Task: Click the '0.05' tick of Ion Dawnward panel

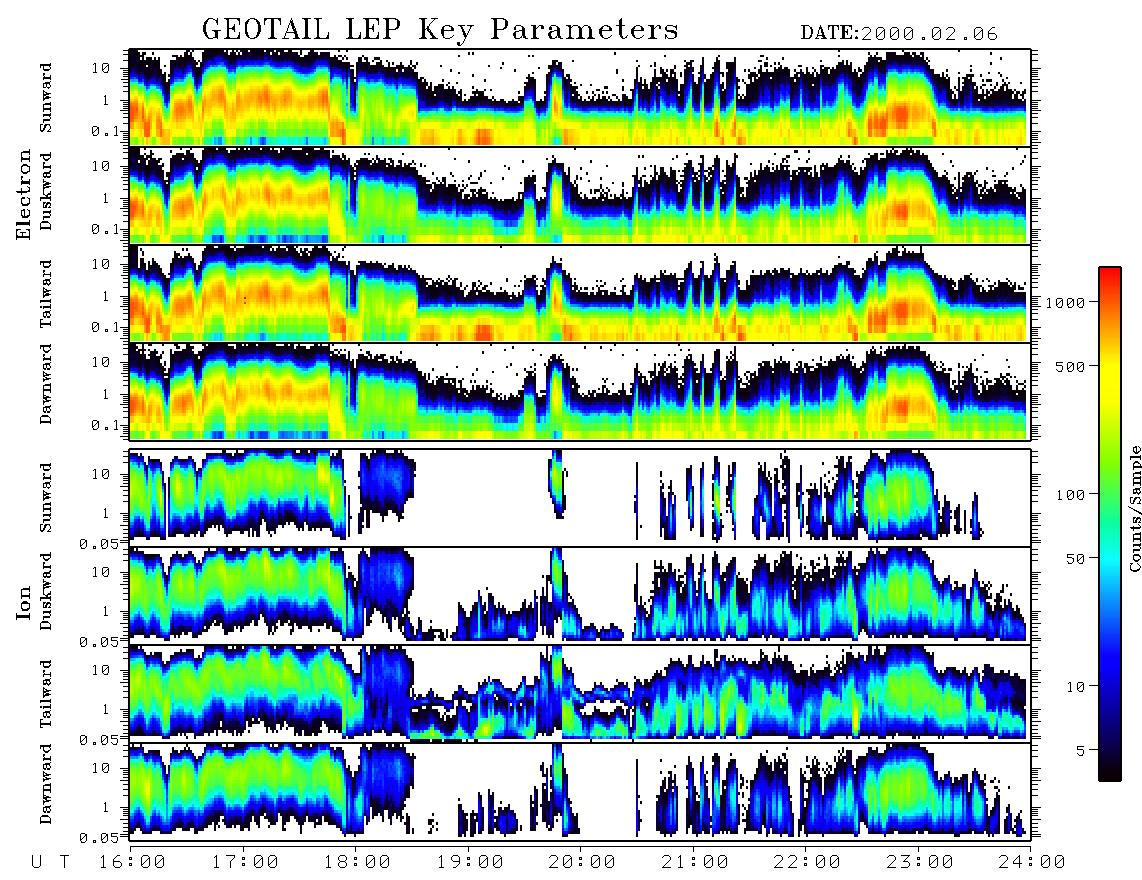Action: point(100,838)
